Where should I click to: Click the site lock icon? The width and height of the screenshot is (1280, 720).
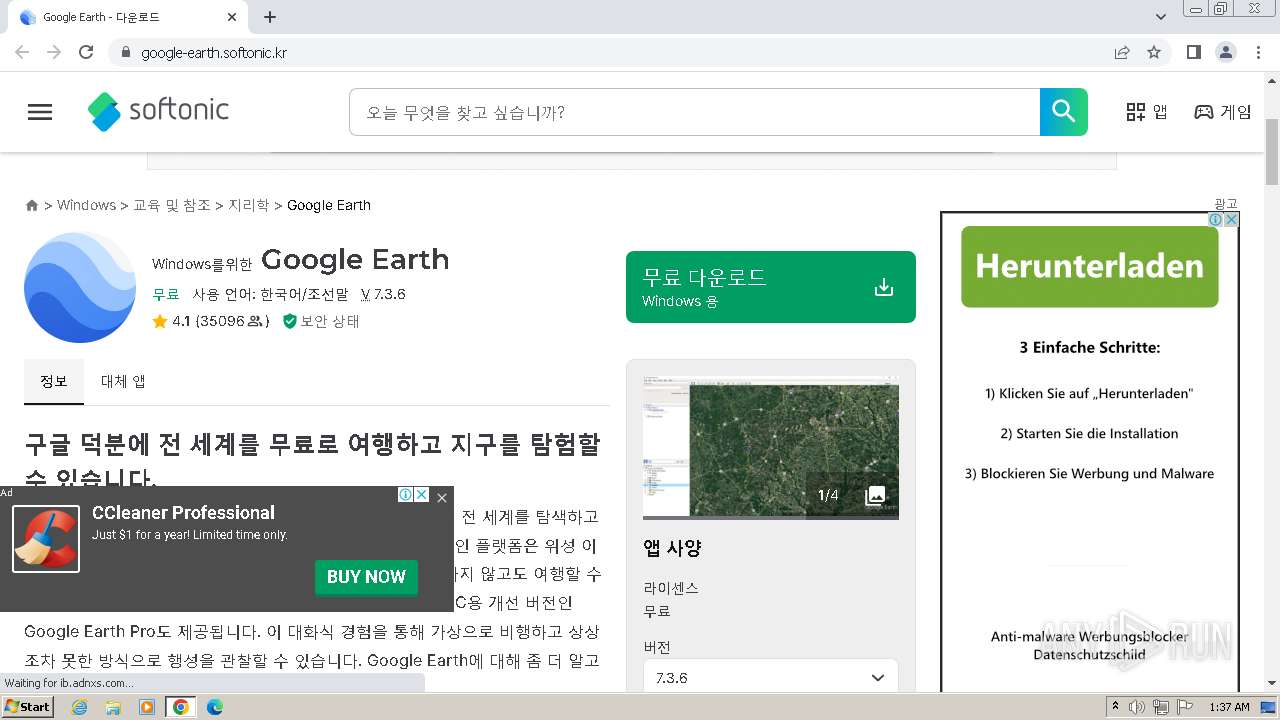pyautogui.click(x=125, y=52)
